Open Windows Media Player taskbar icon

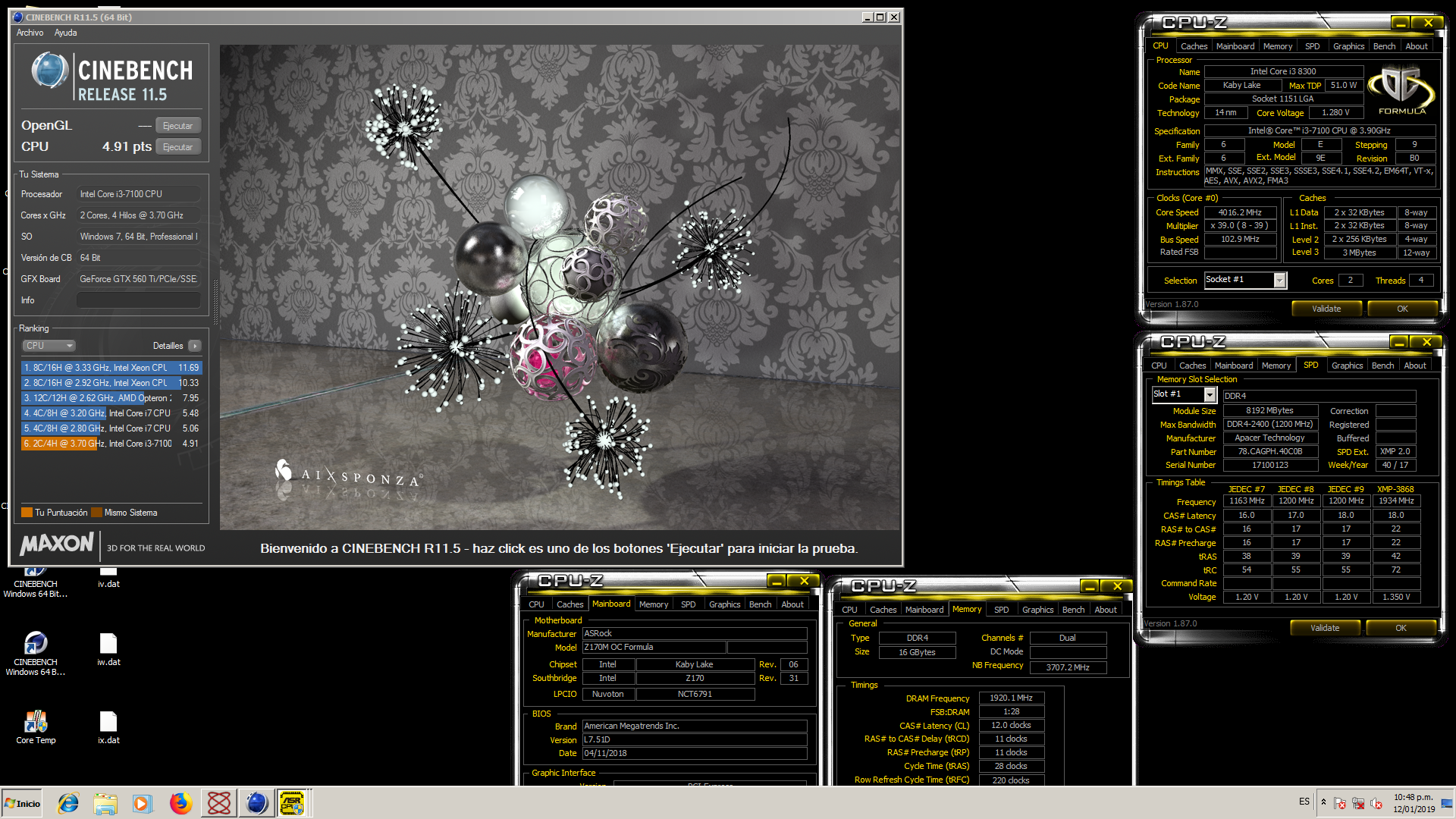(142, 803)
